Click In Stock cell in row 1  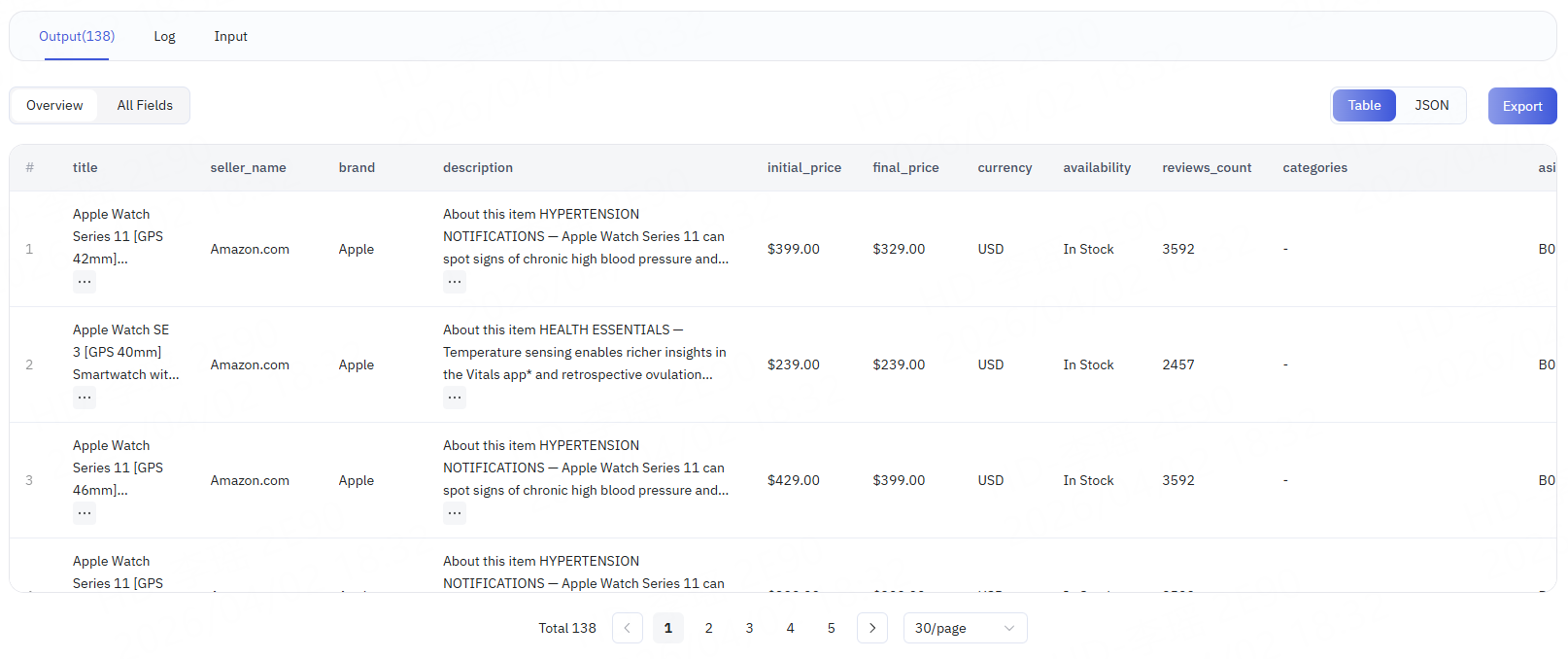[x=1088, y=249]
